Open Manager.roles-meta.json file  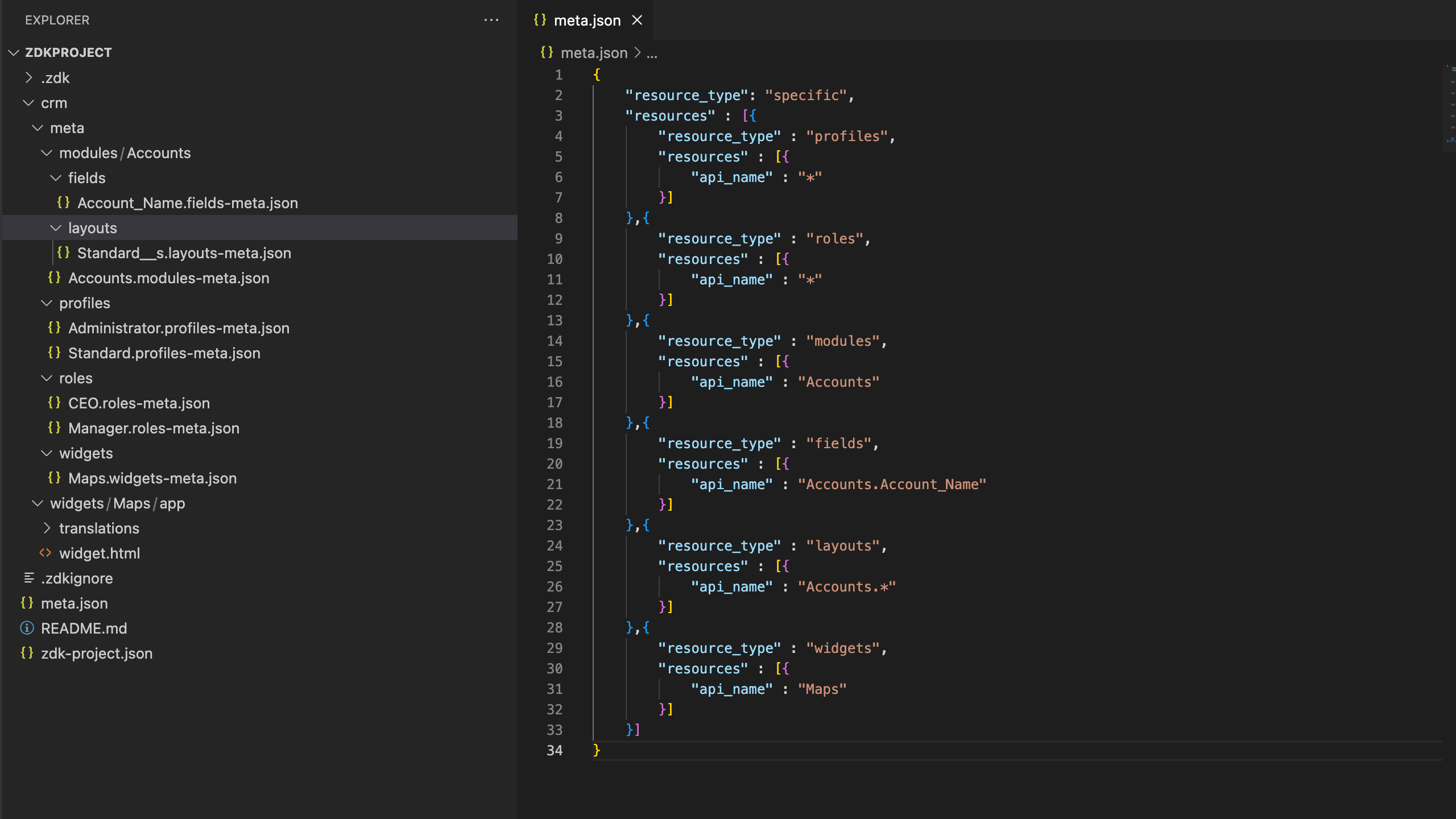point(154,428)
